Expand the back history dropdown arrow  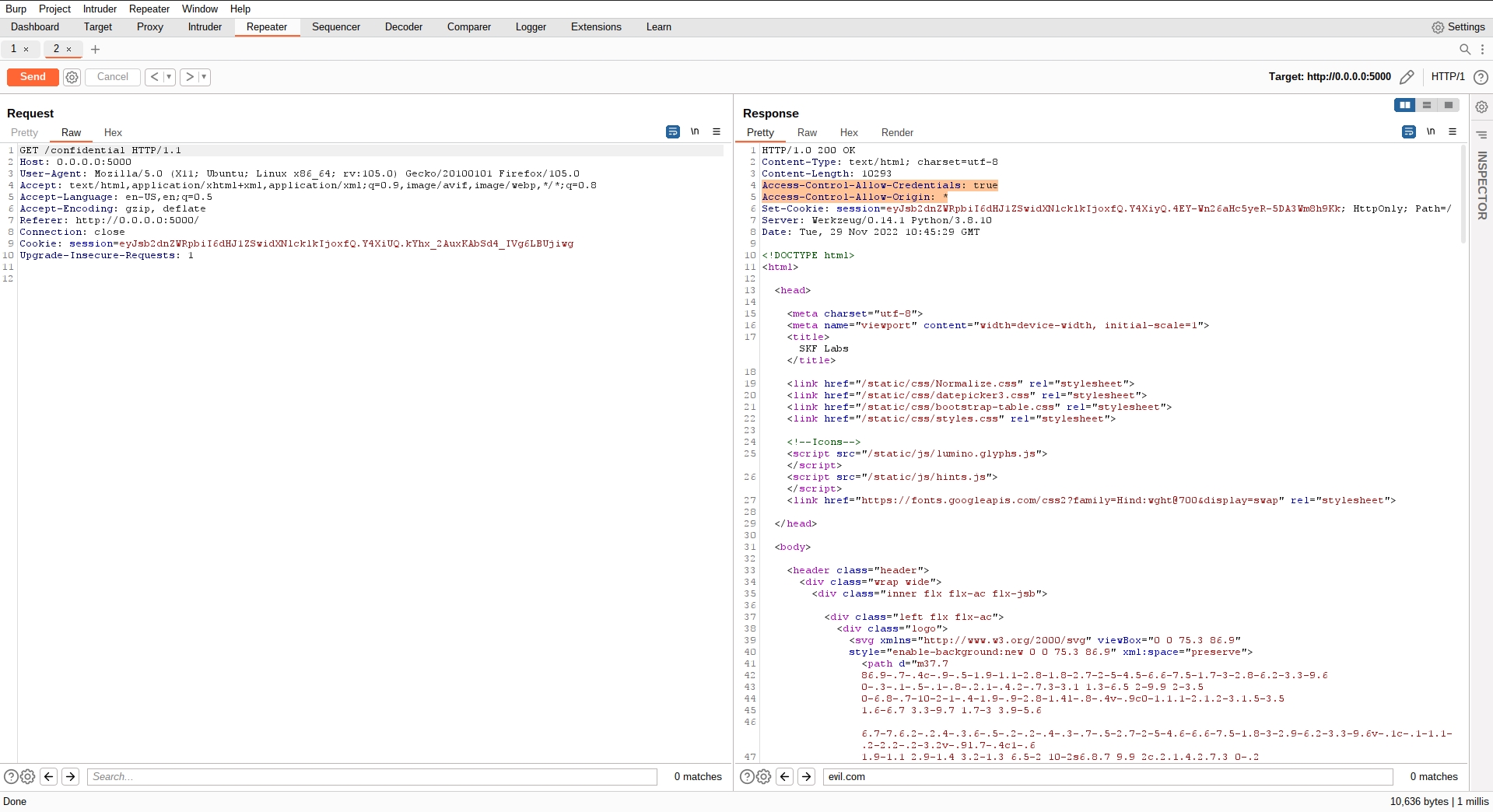[169, 77]
